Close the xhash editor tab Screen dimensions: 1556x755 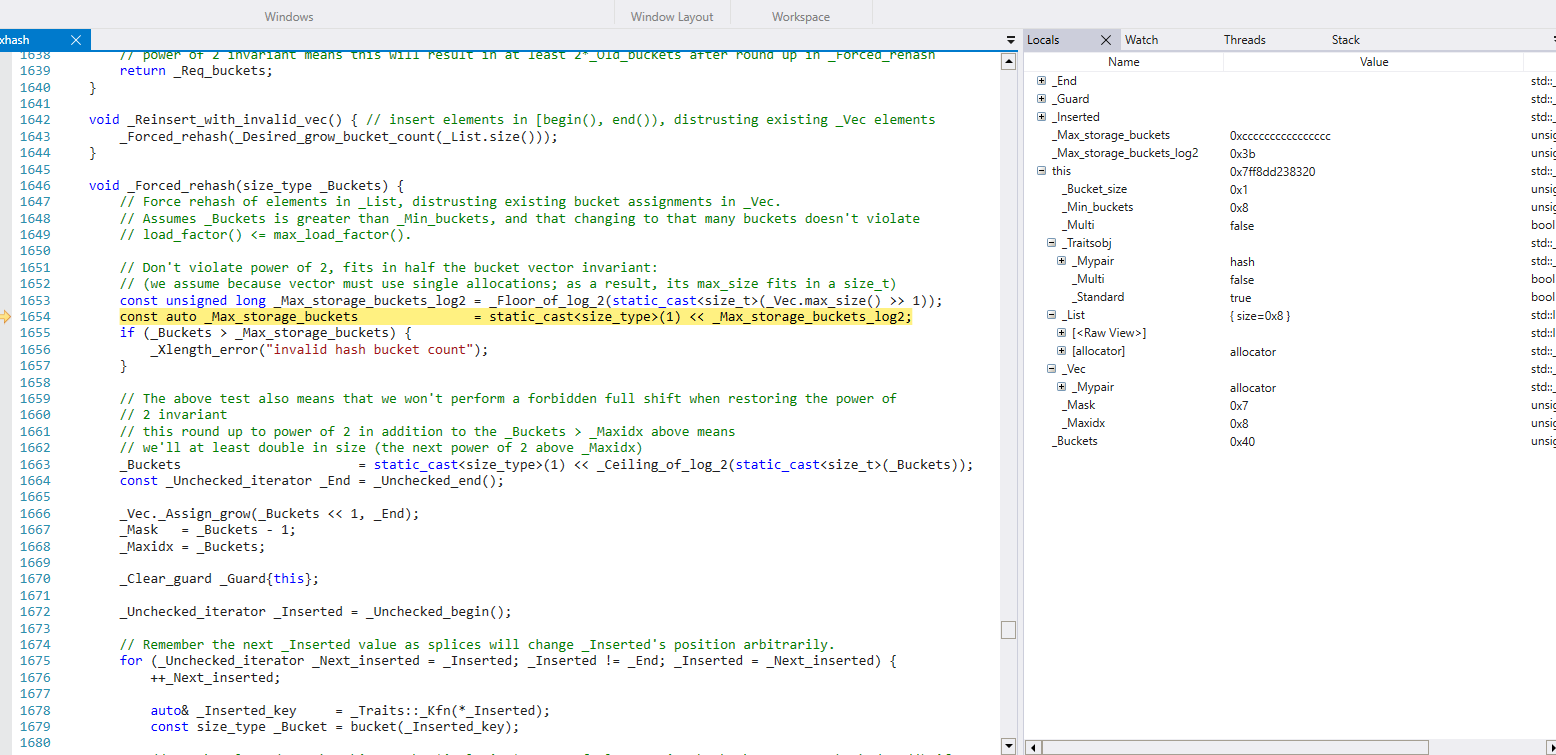coord(78,39)
